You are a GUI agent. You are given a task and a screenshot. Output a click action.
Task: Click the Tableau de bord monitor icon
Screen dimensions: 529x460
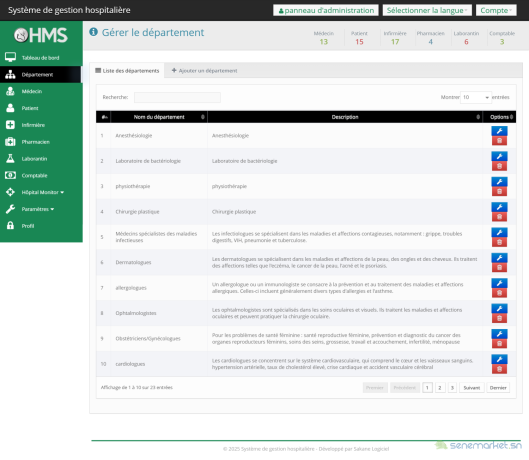click(10, 57)
